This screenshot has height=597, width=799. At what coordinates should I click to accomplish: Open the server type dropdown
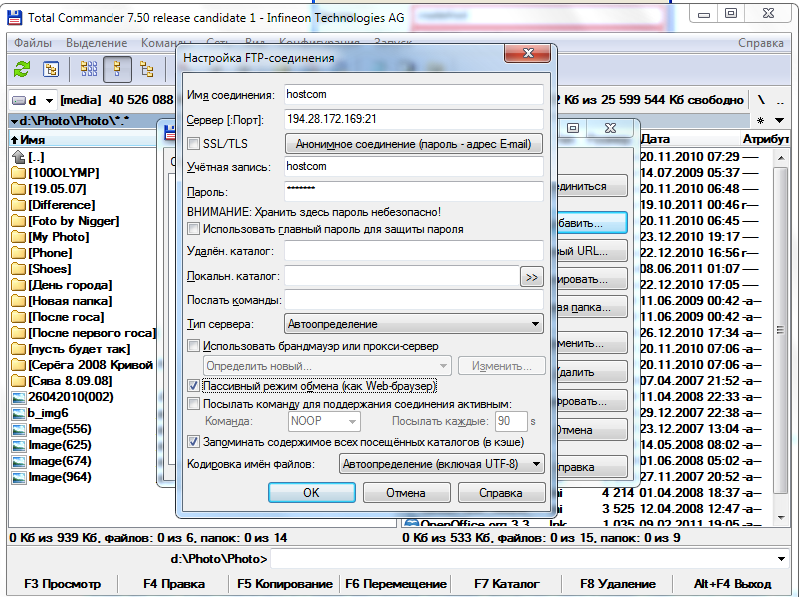pos(414,324)
